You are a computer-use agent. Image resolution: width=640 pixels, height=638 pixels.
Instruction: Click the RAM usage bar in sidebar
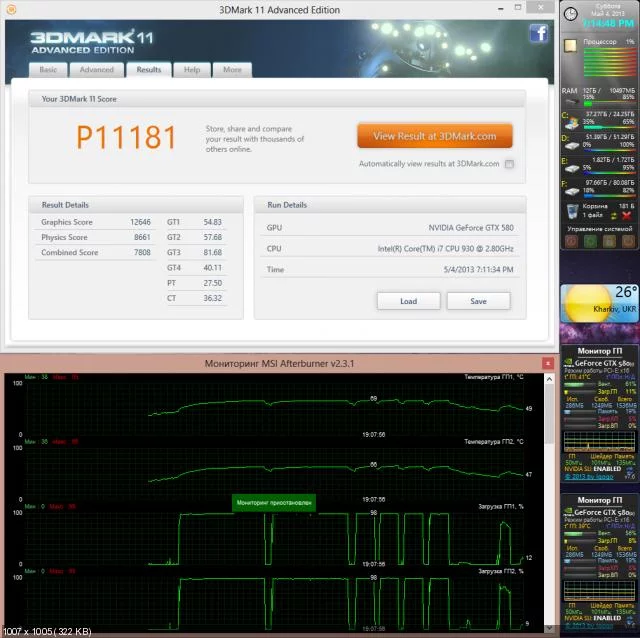(x=608, y=104)
